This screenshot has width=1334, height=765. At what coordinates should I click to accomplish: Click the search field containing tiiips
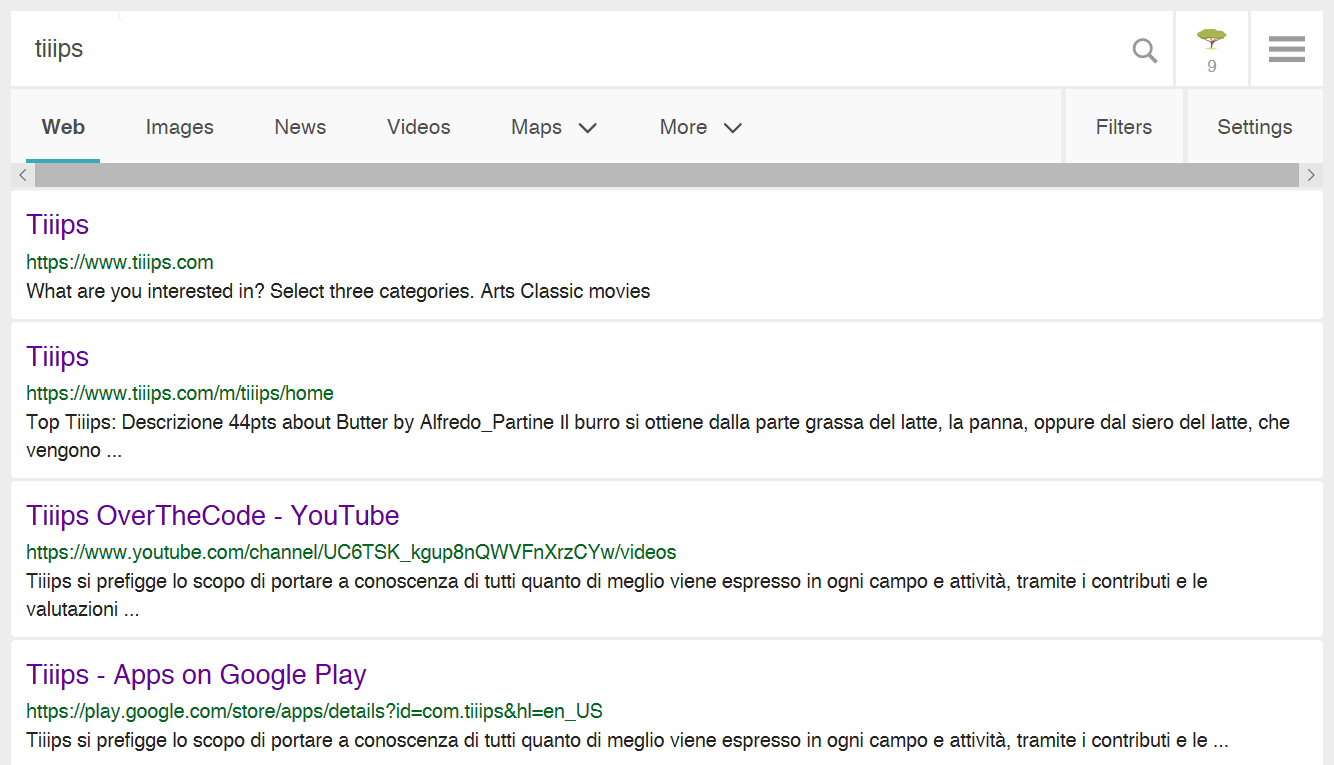pos(560,49)
